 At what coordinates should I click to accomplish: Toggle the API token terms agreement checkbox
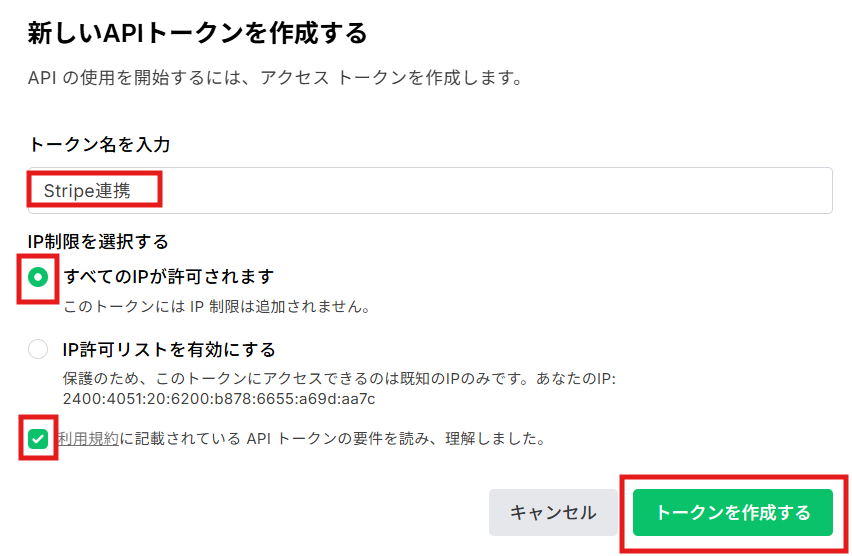(38, 439)
